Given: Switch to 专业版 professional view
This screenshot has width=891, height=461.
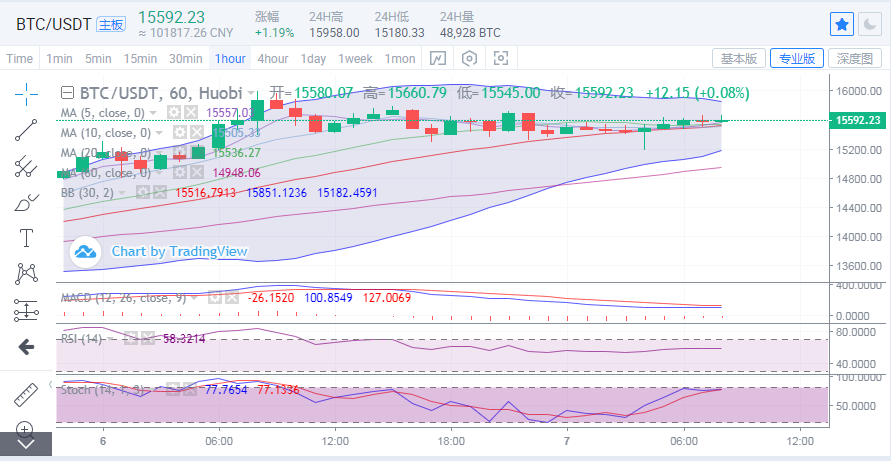Looking at the screenshot, I should point(797,58).
